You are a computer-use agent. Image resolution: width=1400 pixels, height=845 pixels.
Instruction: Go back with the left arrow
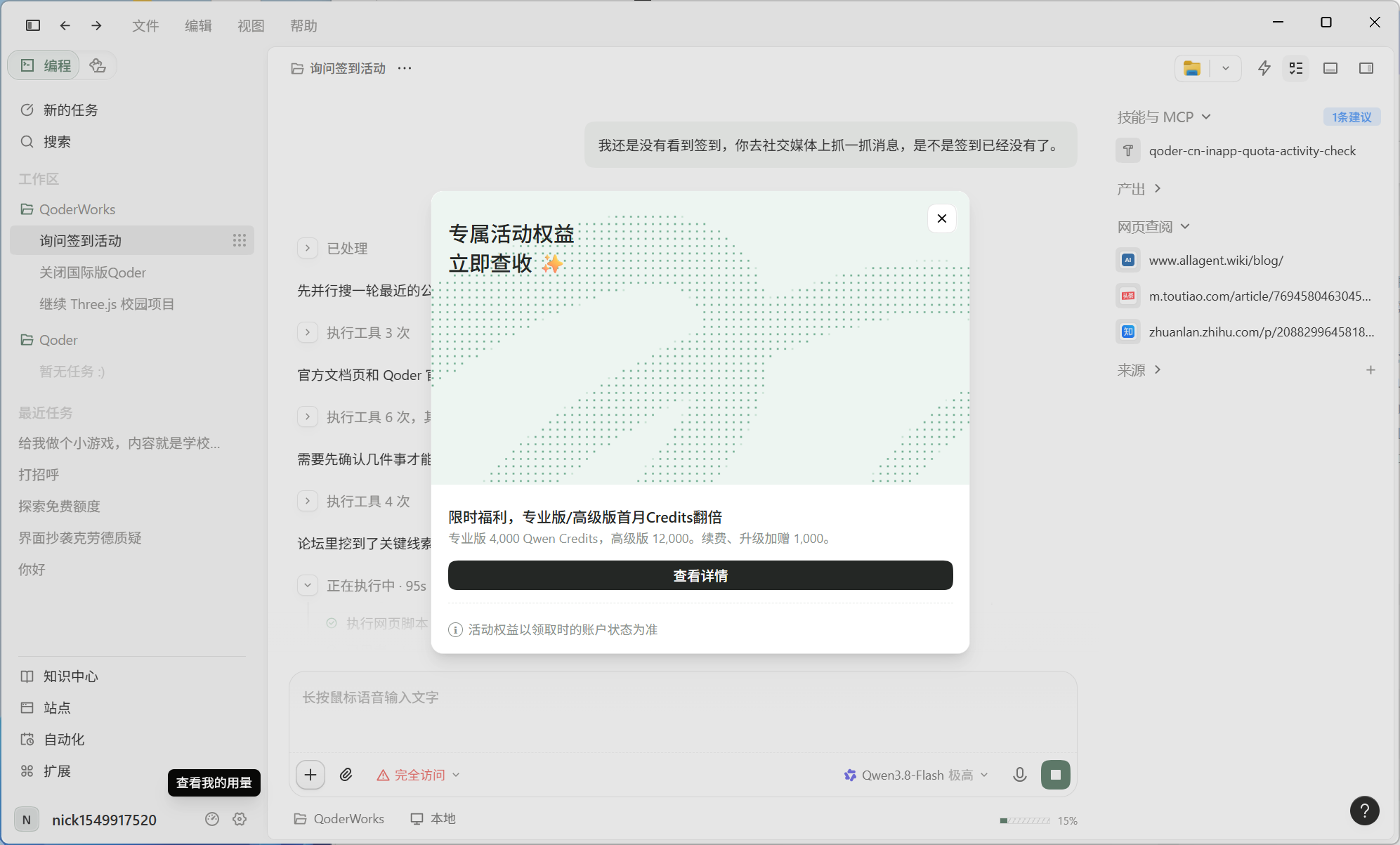tap(65, 25)
